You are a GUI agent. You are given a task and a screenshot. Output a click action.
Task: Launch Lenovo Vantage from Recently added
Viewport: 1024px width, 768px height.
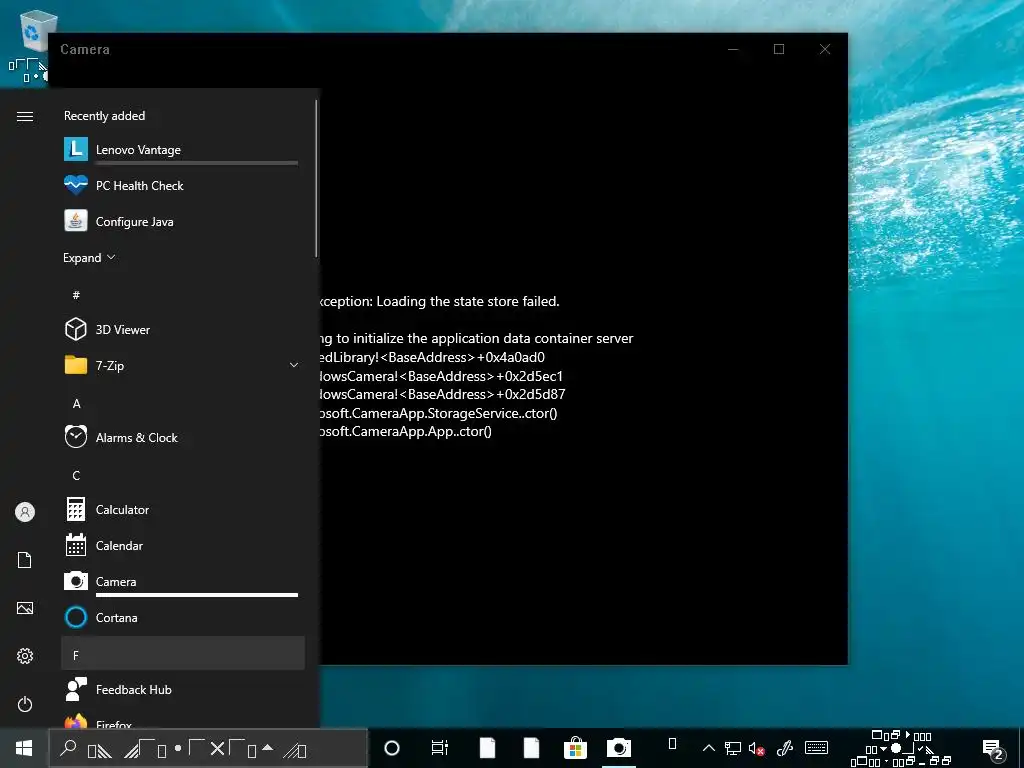tap(183, 150)
